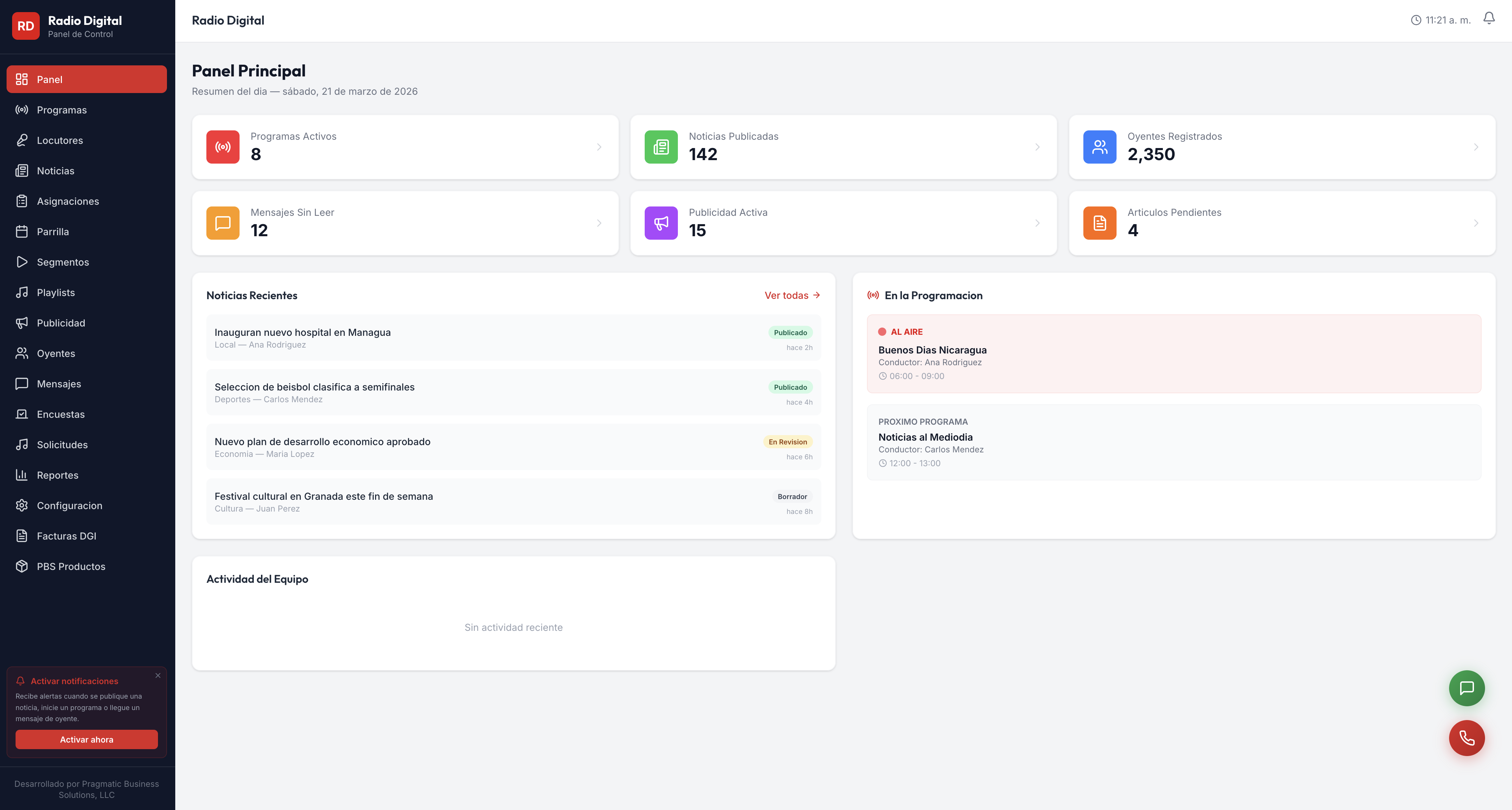Screen dimensions: 1512x810
Task: Click the red phone call button
Action: pyautogui.click(x=1466, y=738)
